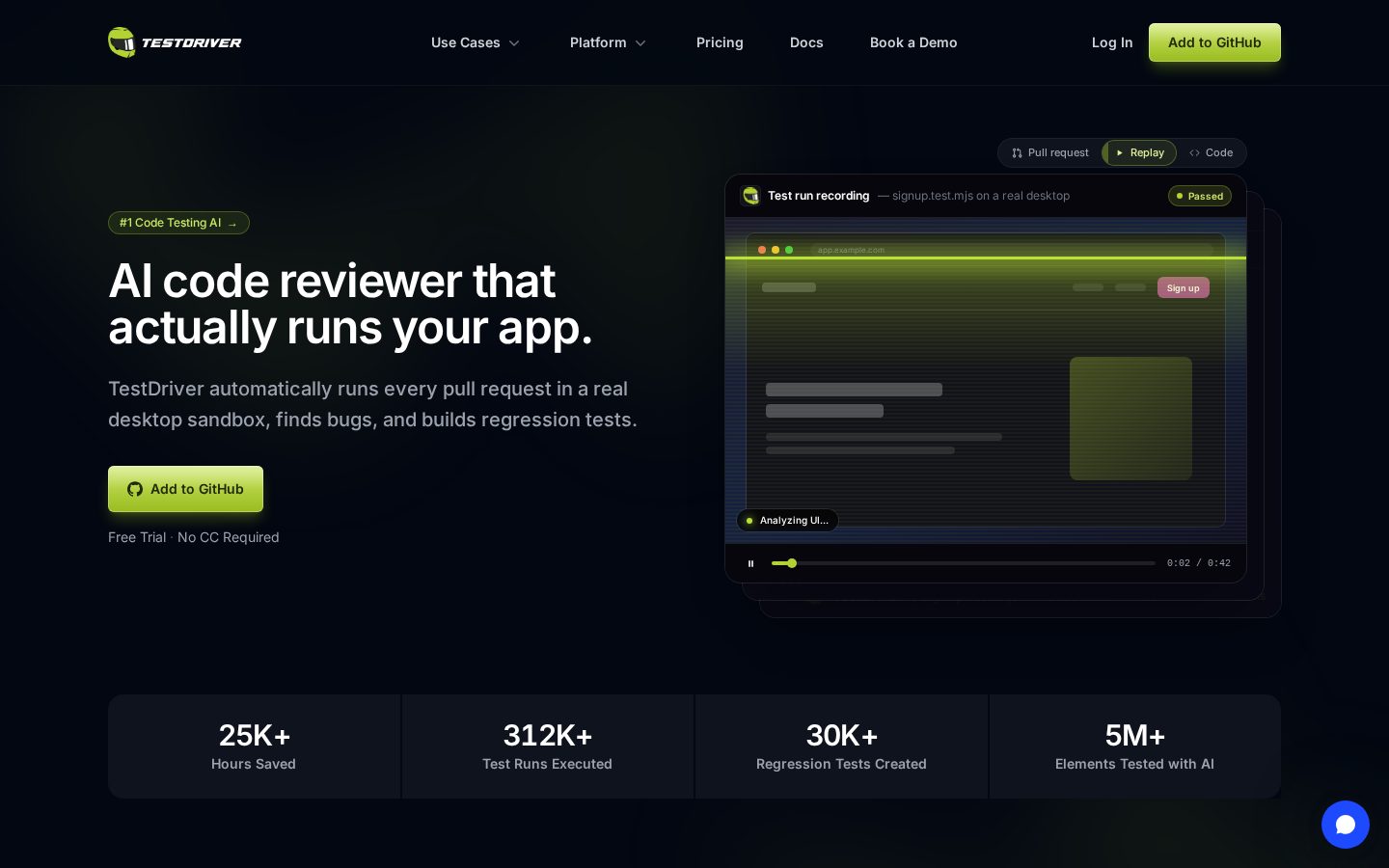Click the Free Trial · No CC Required text

click(194, 537)
